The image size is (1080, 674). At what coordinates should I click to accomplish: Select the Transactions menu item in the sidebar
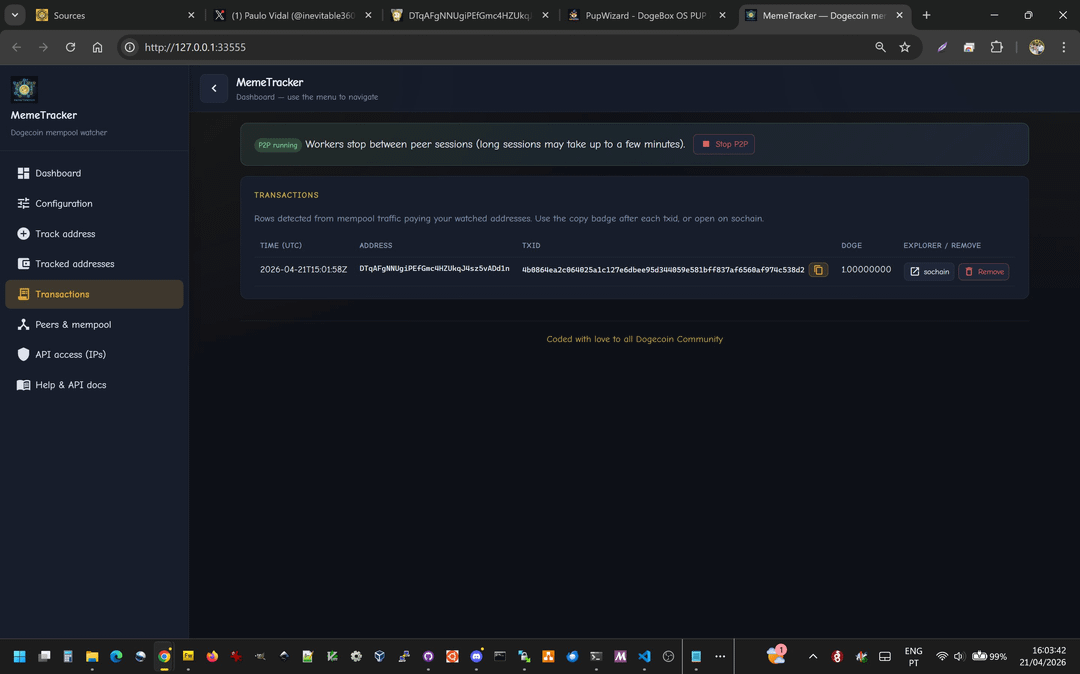62,294
